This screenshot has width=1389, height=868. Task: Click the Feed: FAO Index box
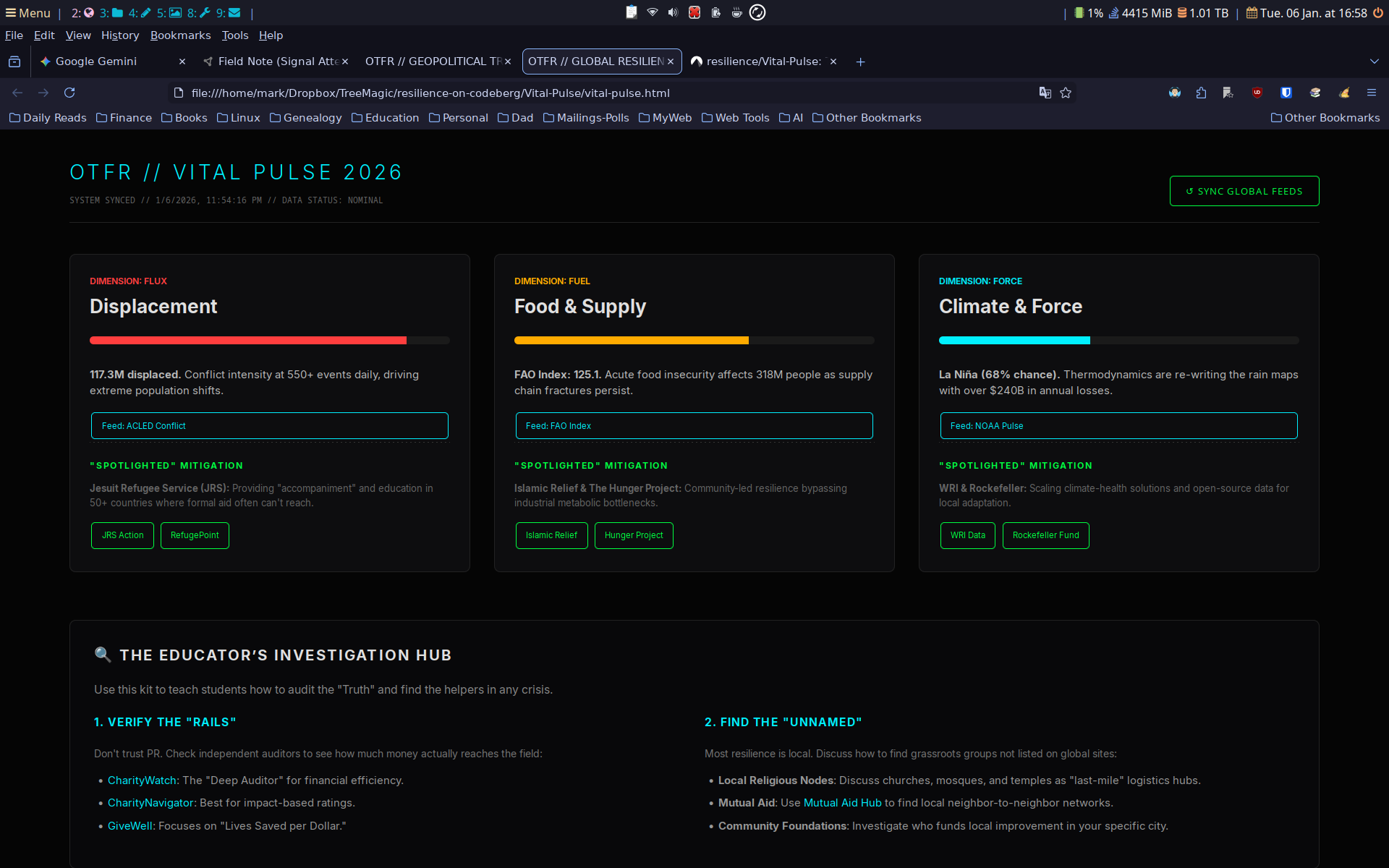click(693, 426)
